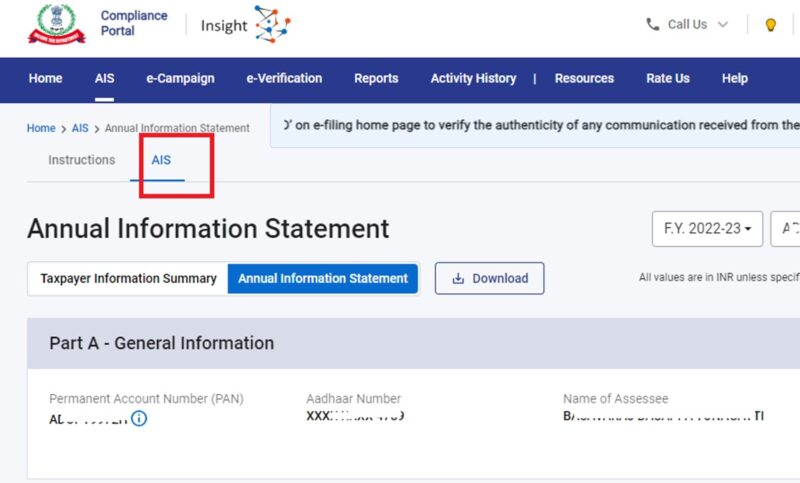The image size is (800, 483).
Task: Open the Reports menu
Action: [376, 79]
